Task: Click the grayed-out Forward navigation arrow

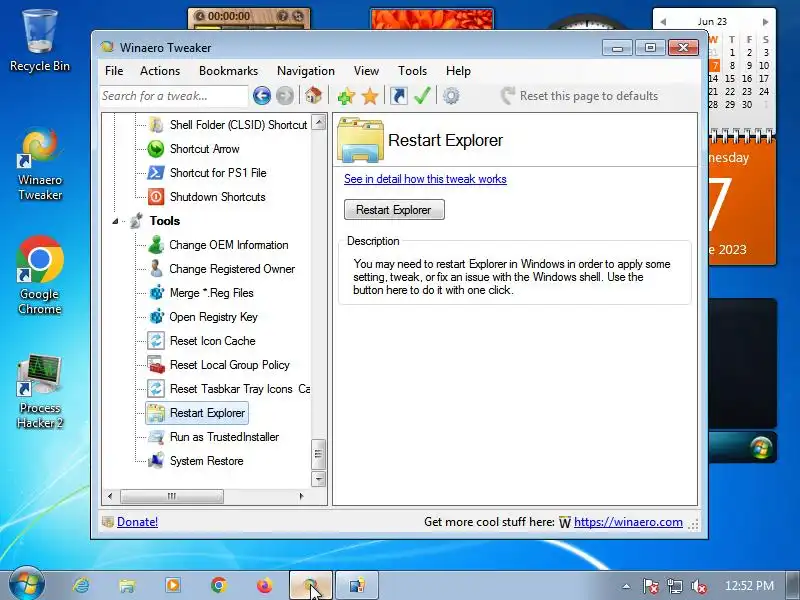Action: (285, 95)
